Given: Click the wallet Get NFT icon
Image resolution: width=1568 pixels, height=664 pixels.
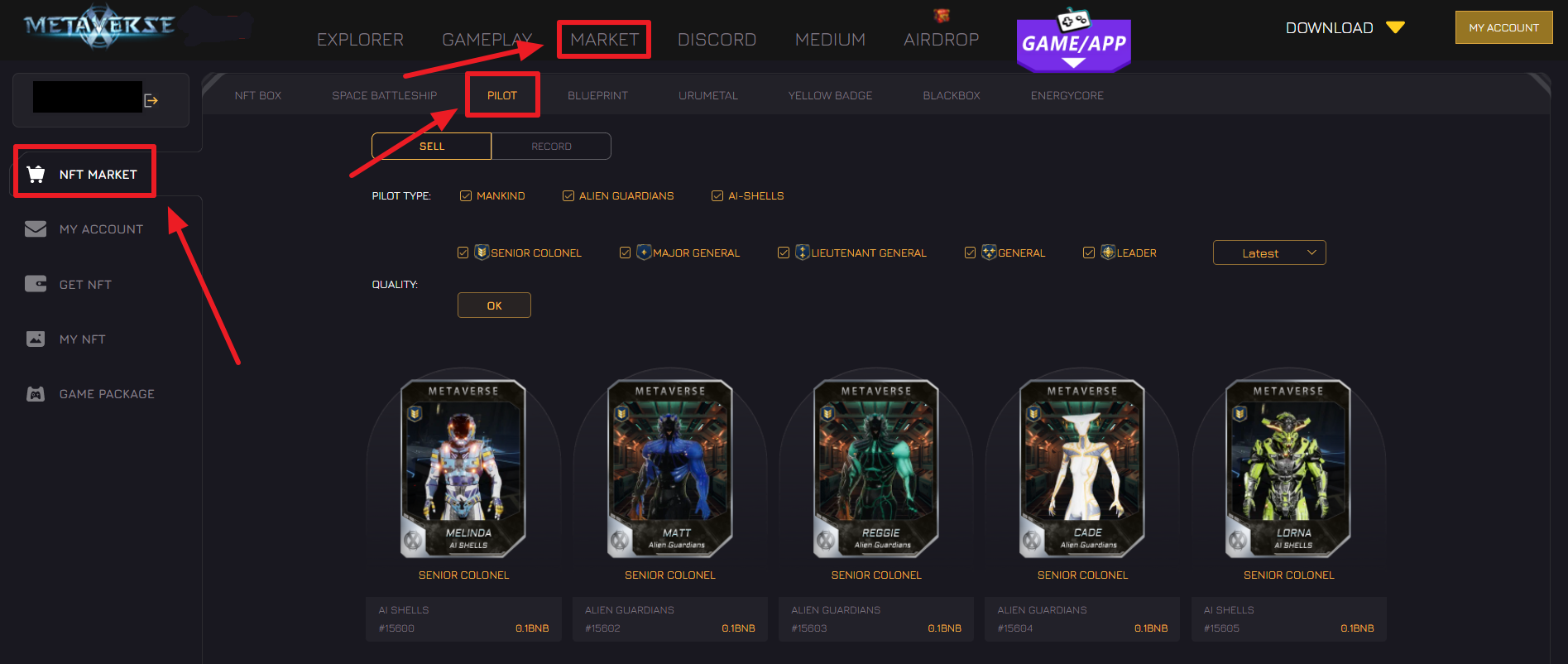Looking at the screenshot, I should click(36, 284).
